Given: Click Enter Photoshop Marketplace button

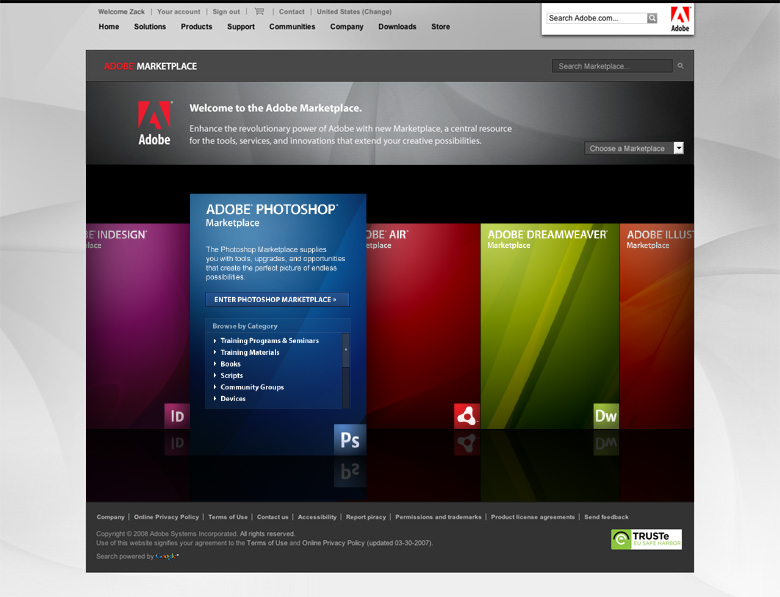Looking at the screenshot, I should click(277, 299).
